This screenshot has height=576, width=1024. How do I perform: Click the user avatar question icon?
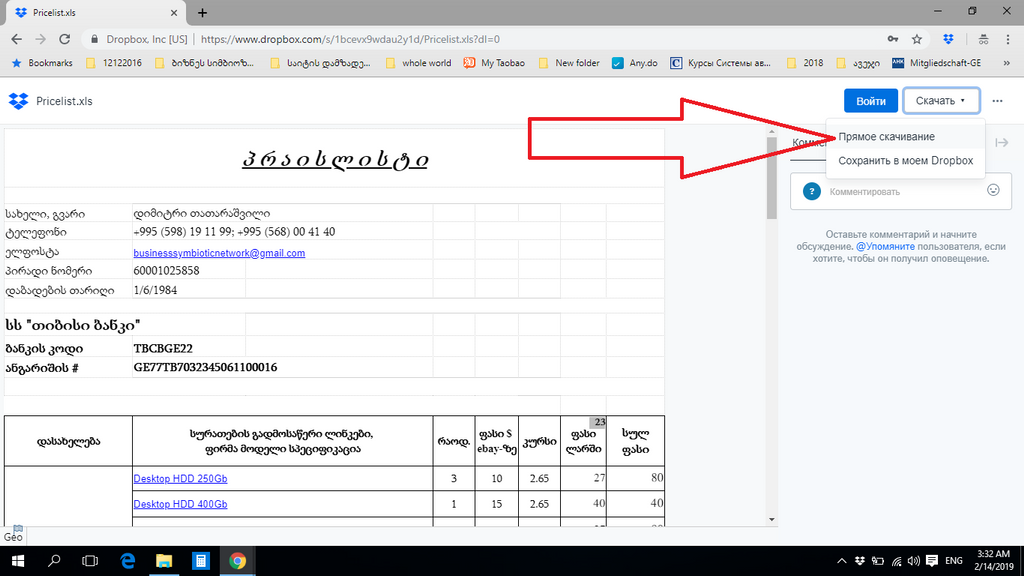click(812, 191)
